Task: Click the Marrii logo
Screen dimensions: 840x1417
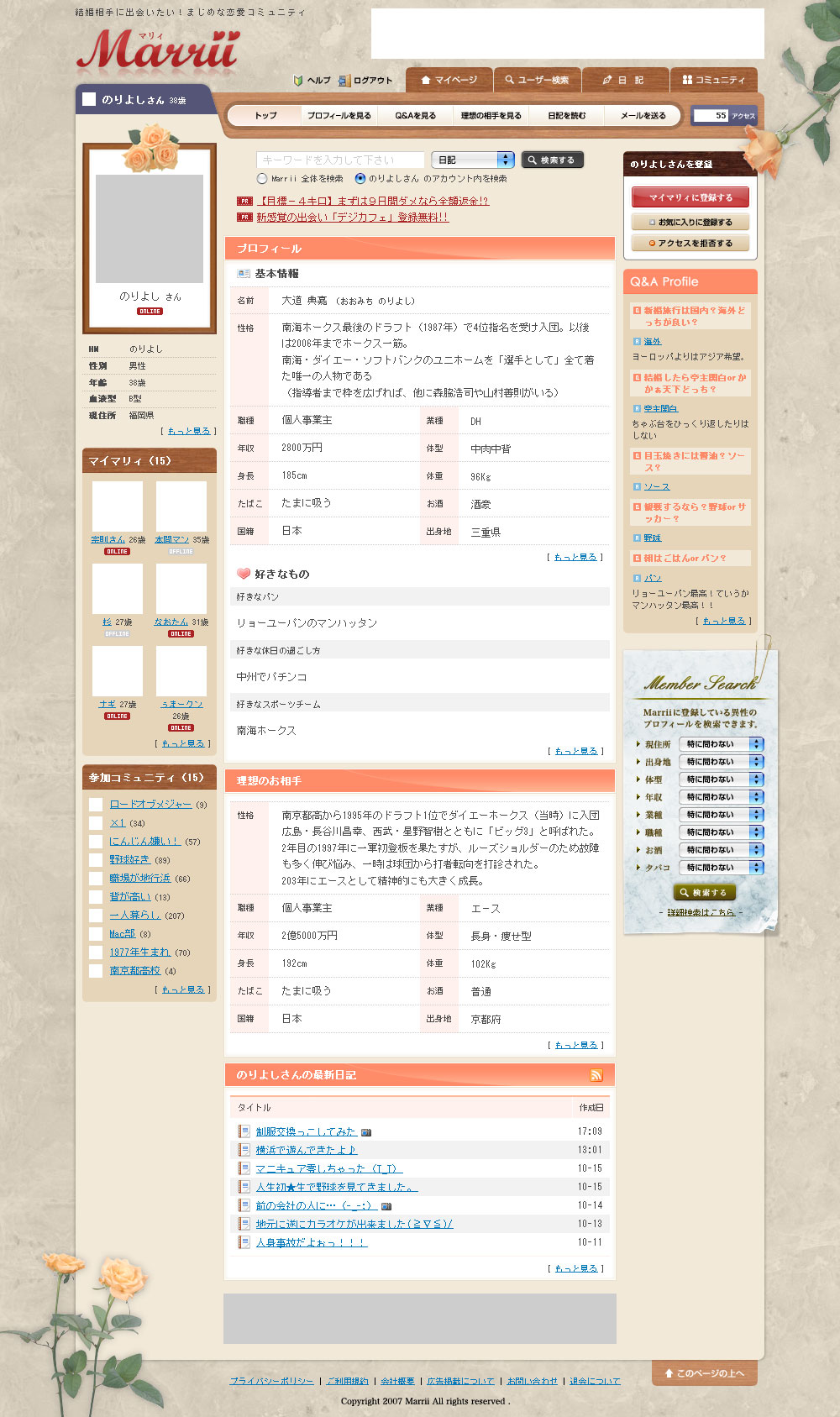Action: [x=158, y=50]
